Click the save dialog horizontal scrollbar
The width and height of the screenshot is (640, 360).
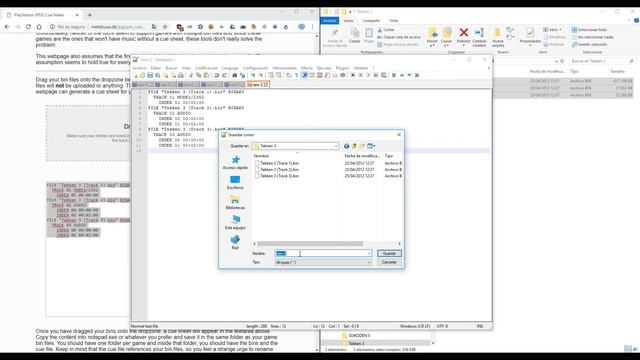(310, 244)
